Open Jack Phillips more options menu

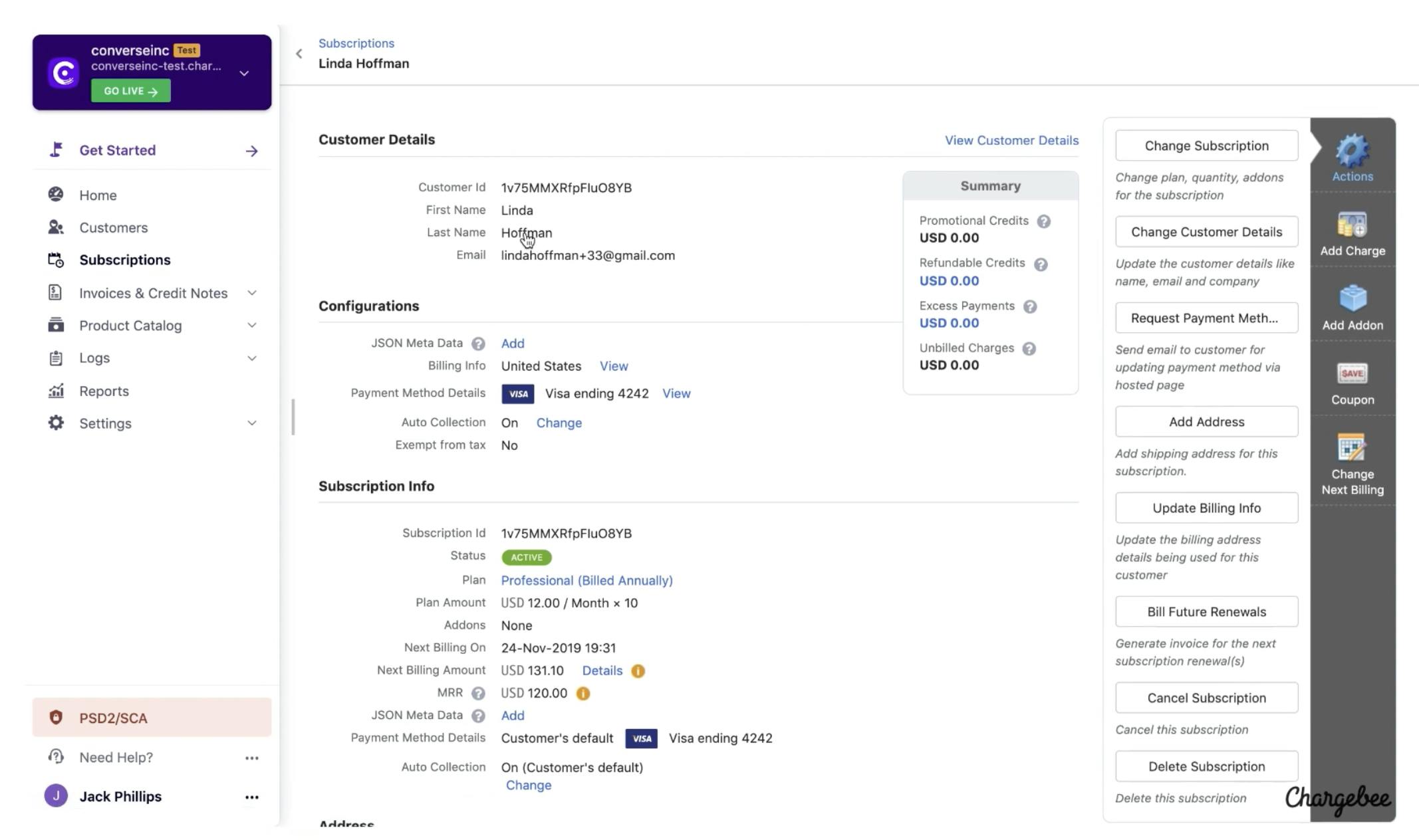click(x=251, y=797)
